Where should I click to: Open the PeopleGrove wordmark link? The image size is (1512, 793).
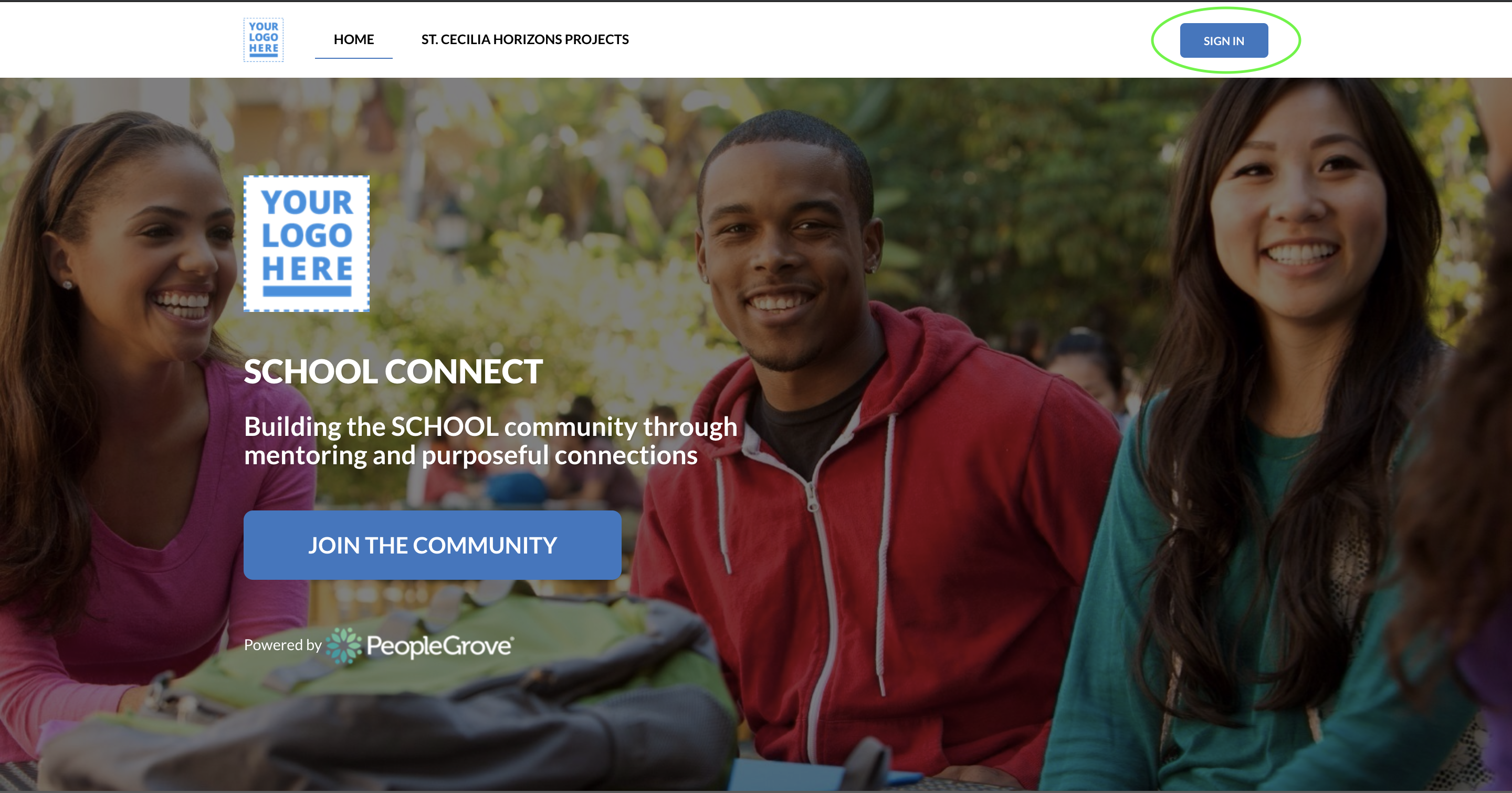point(440,645)
